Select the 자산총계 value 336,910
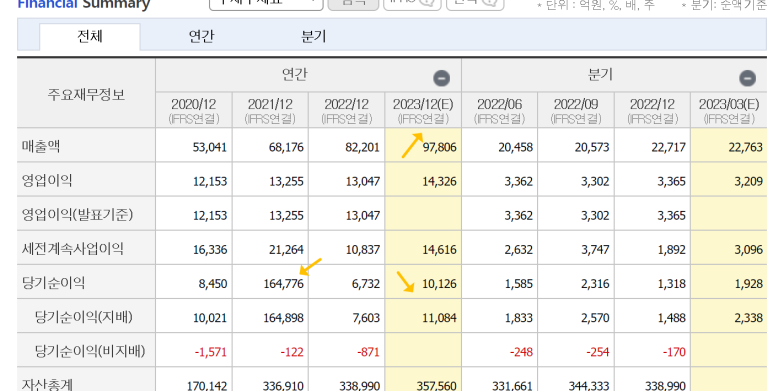The image size is (773, 391). (x=283, y=386)
